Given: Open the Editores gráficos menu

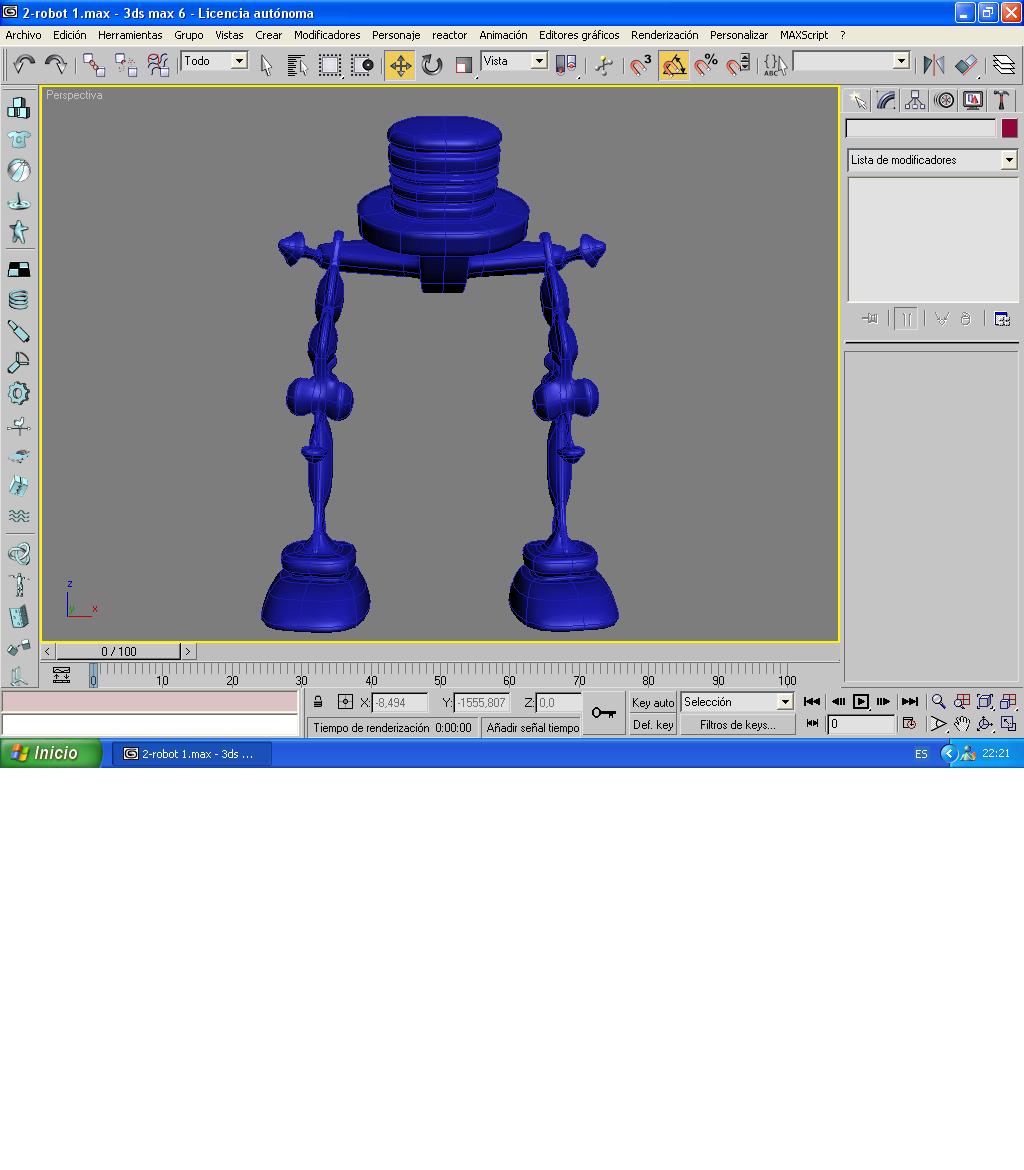Looking at the screenshot, I should coord(579,35).
